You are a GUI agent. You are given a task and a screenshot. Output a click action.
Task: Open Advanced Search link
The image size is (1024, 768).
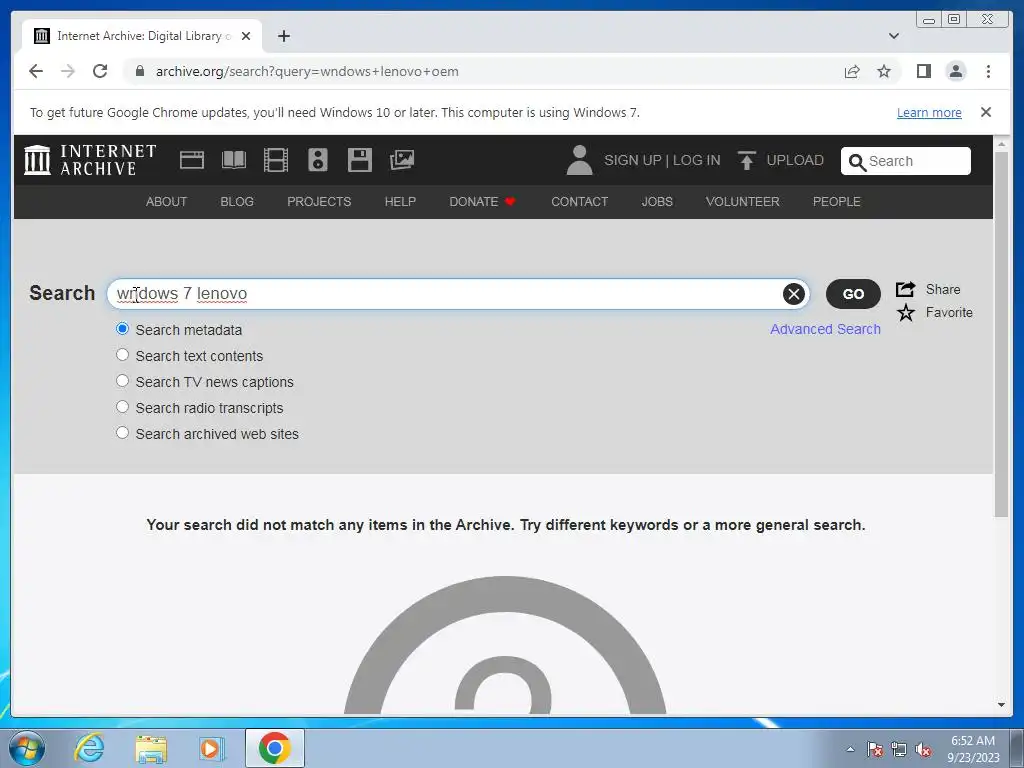825,329
